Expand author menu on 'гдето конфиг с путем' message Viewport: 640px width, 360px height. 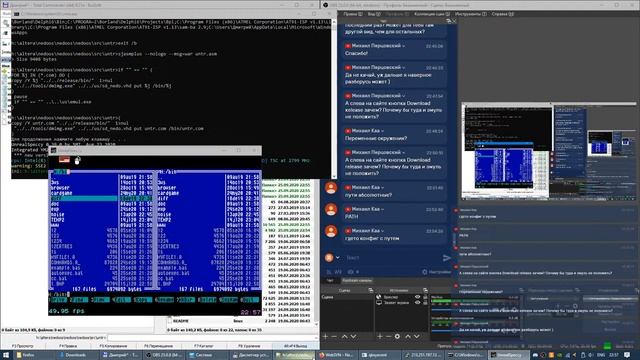(382, 231)
